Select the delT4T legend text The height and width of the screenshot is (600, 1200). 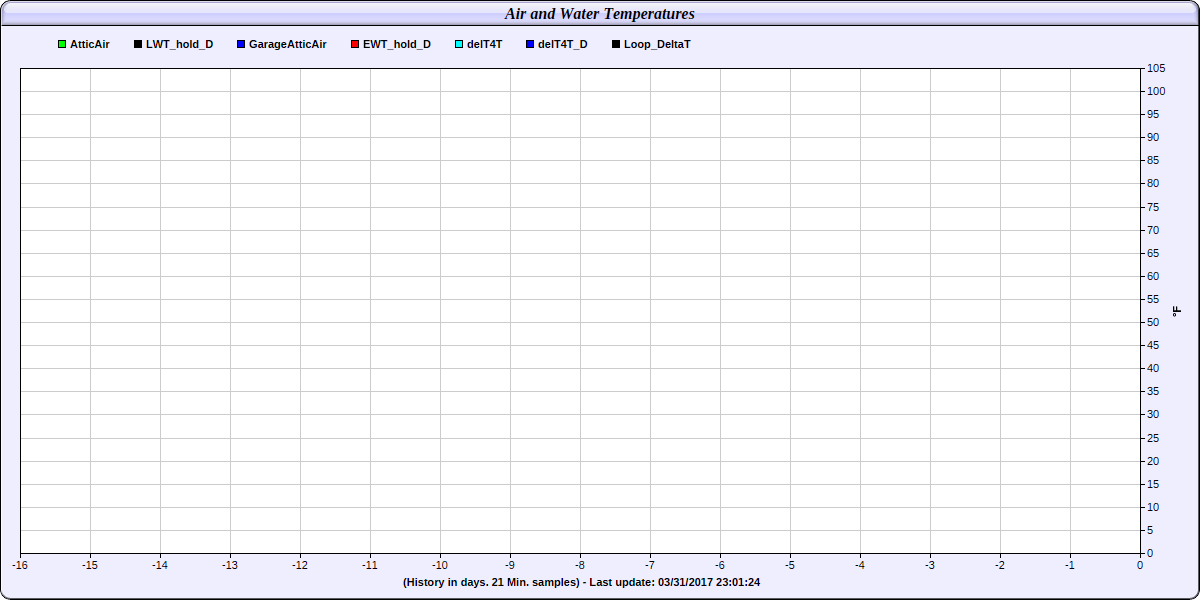pos(485,45)
